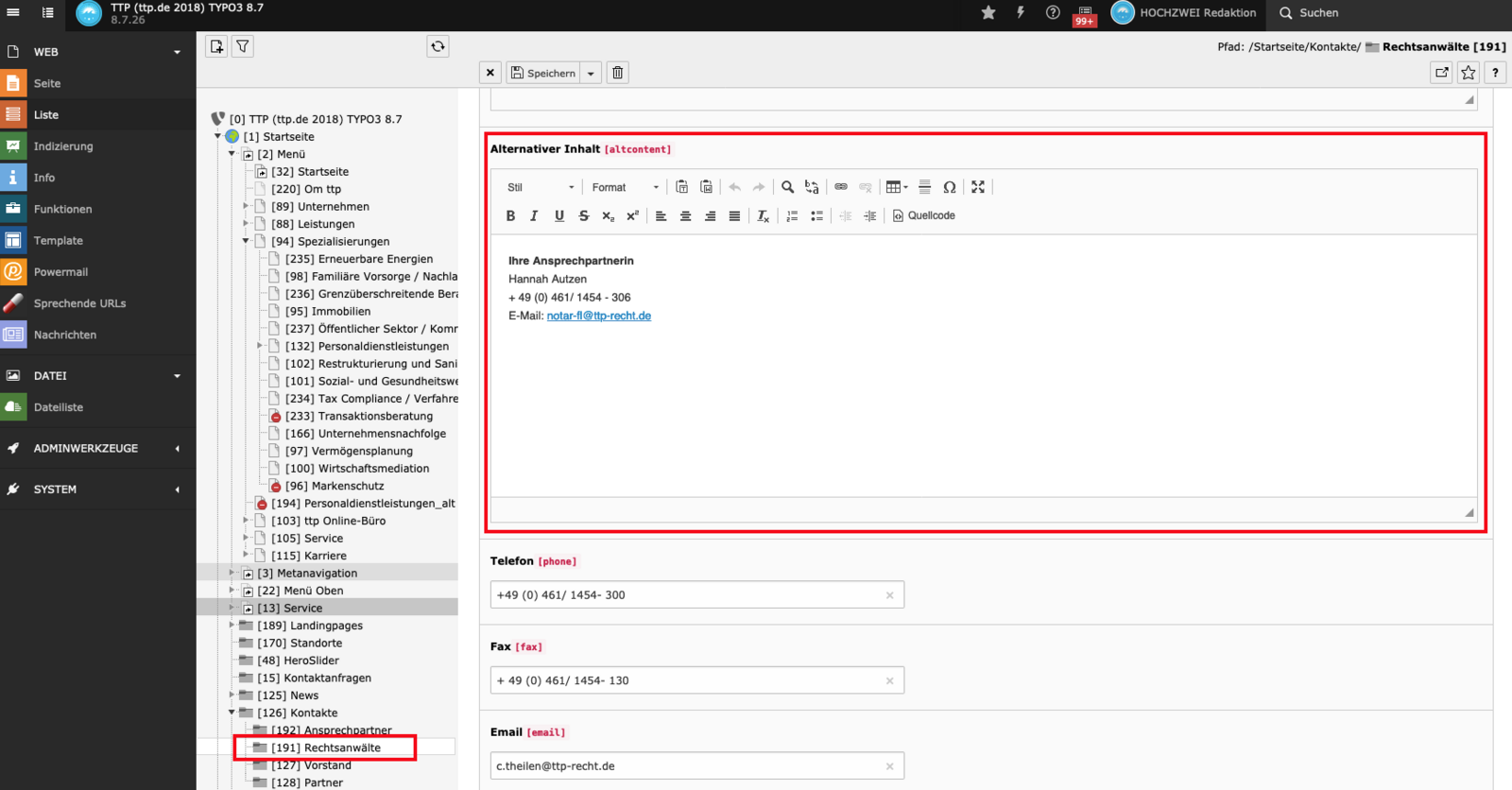The image size is (1512, 790).
Task: Refresh the page tree
Action: point(438,46)
